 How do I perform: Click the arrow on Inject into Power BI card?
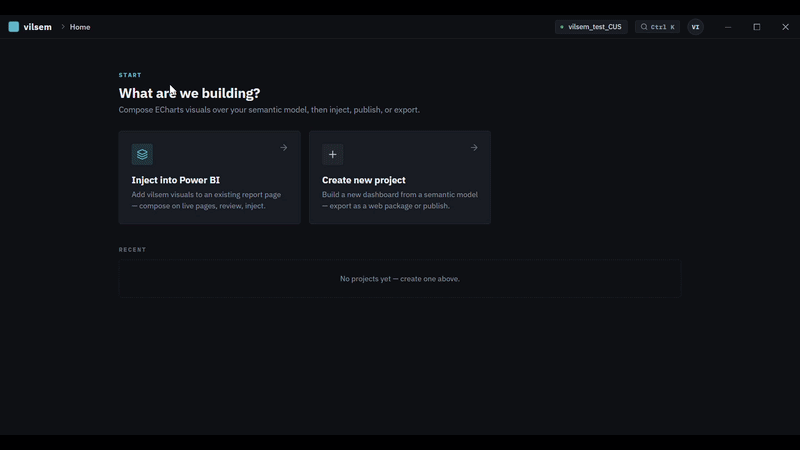pyautogui.click(x=284, y=147)
